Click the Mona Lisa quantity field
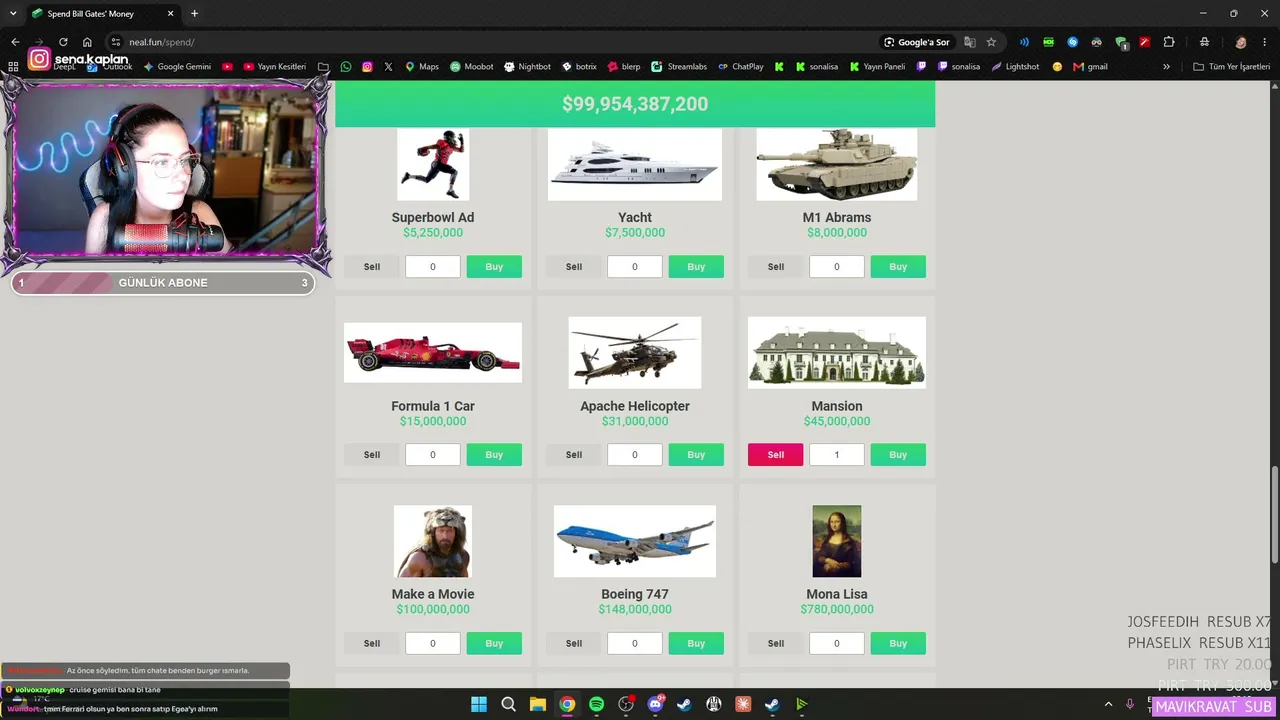This screenshot has height=720, width=1280. pyautogui.click(x=837, y=644)
